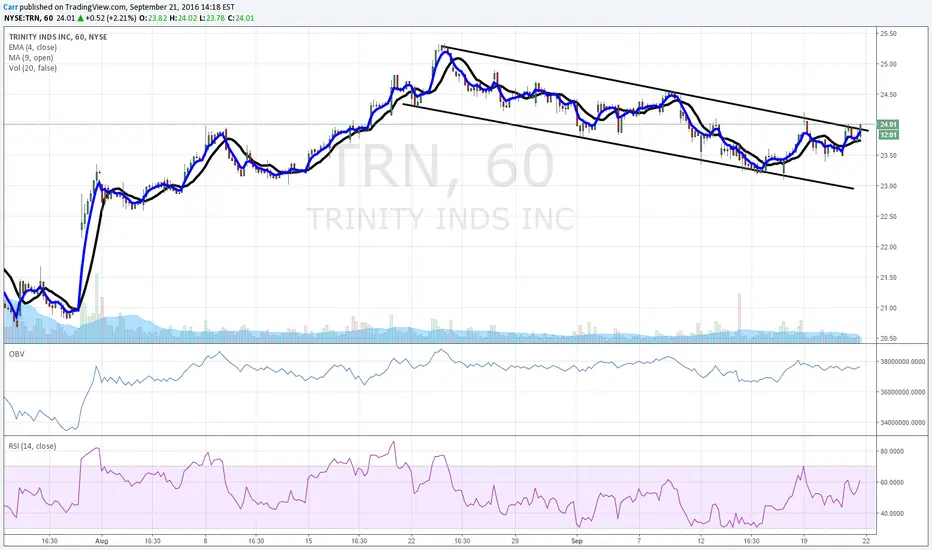Click the NYSE:TRN, 60 symbol text
The image size is (932, 550).
[x=29, y=18]
